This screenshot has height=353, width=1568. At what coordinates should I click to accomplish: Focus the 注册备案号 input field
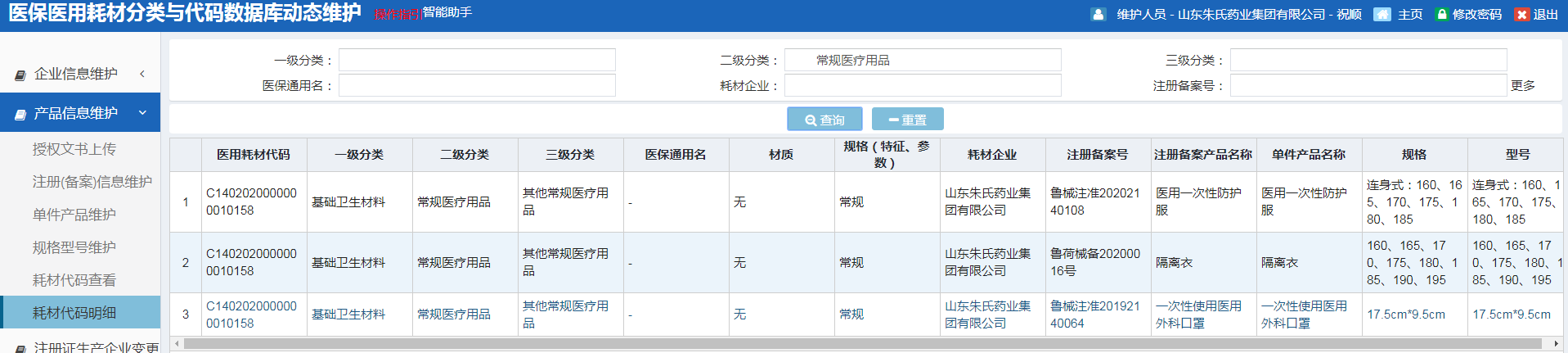point(1368,85)
